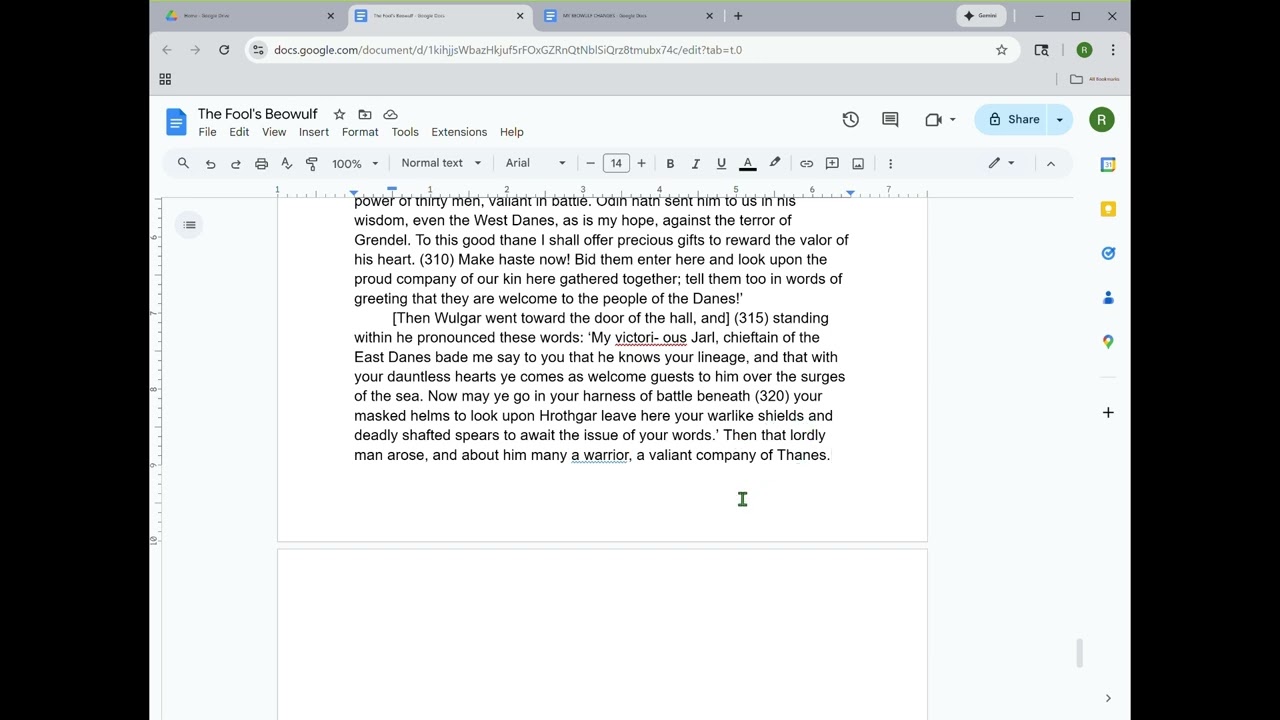
Task: Decrease the font size
Action: pyautogui.click(x=590, y=163)
